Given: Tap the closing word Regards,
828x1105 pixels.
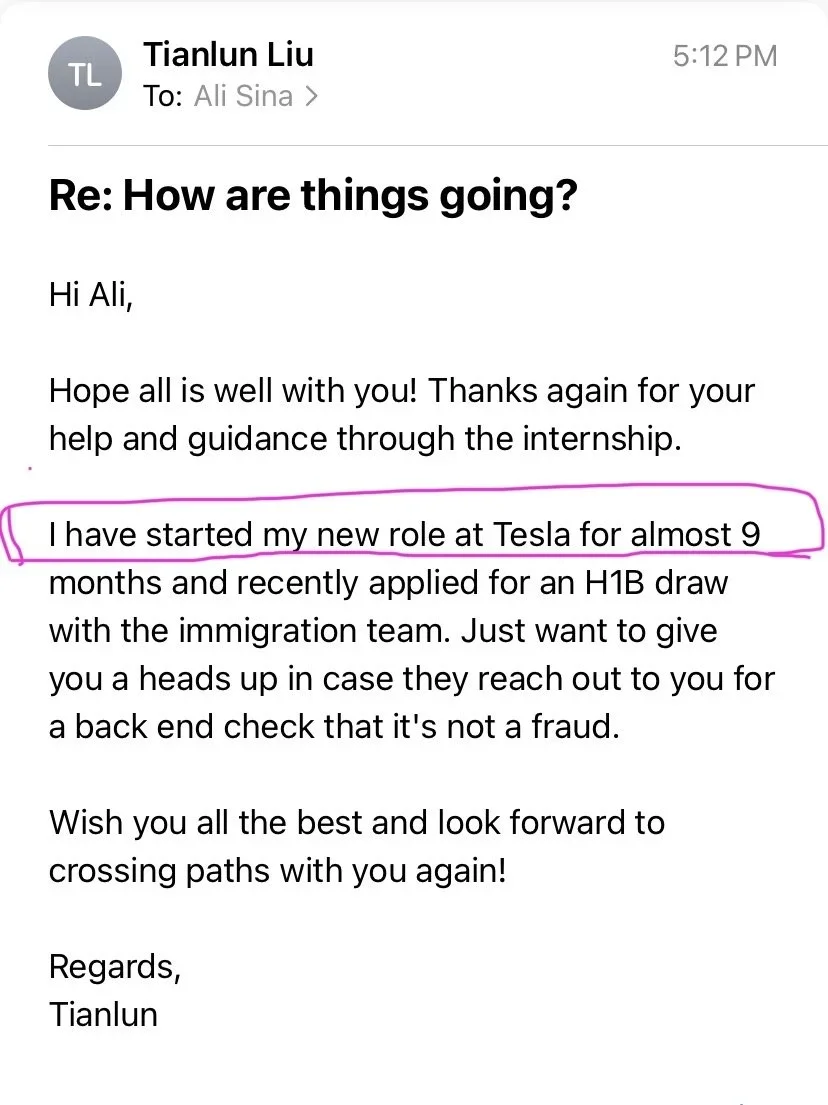Looking at the screenshot, I should 114,967.
